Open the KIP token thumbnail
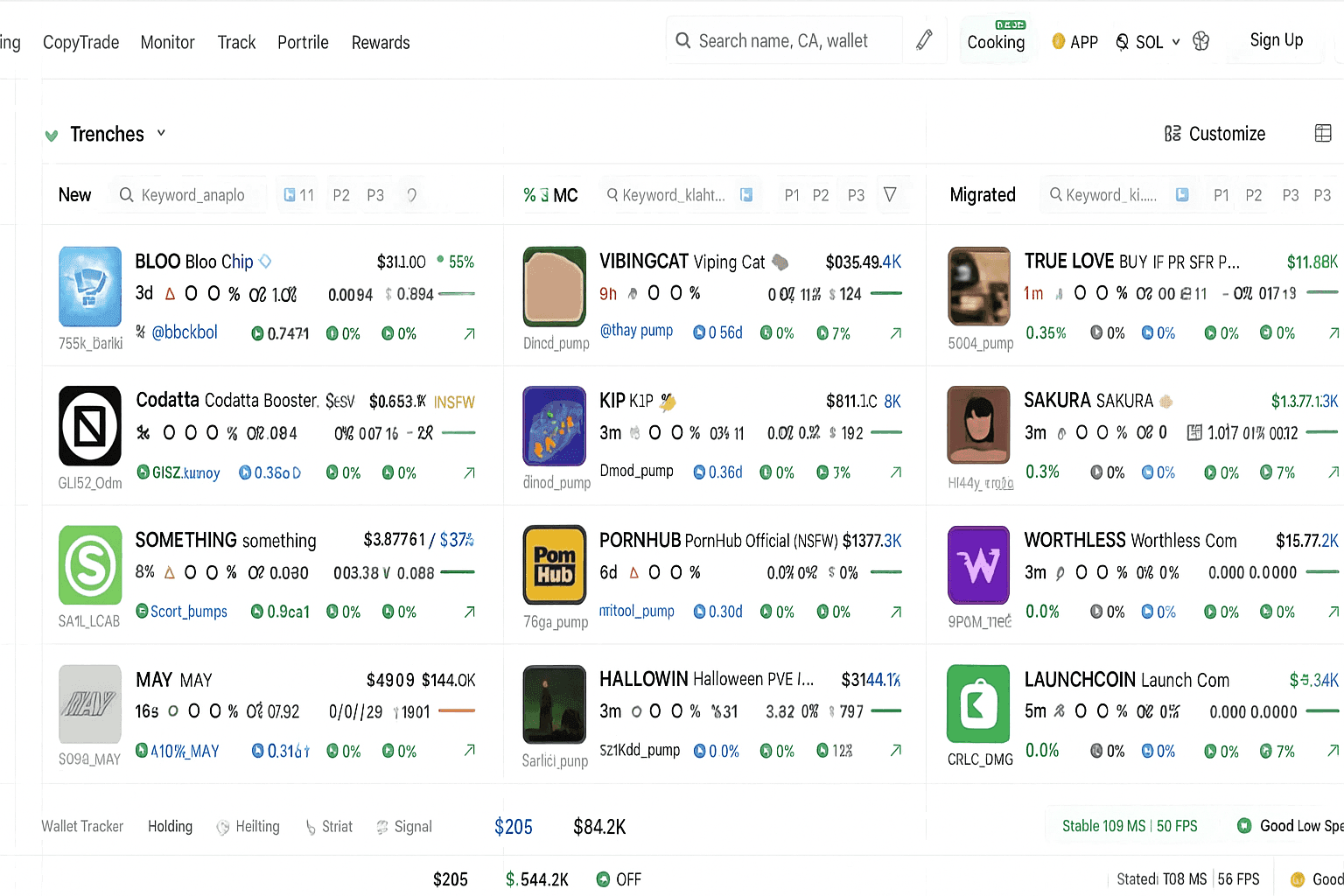 pos(555,425)
